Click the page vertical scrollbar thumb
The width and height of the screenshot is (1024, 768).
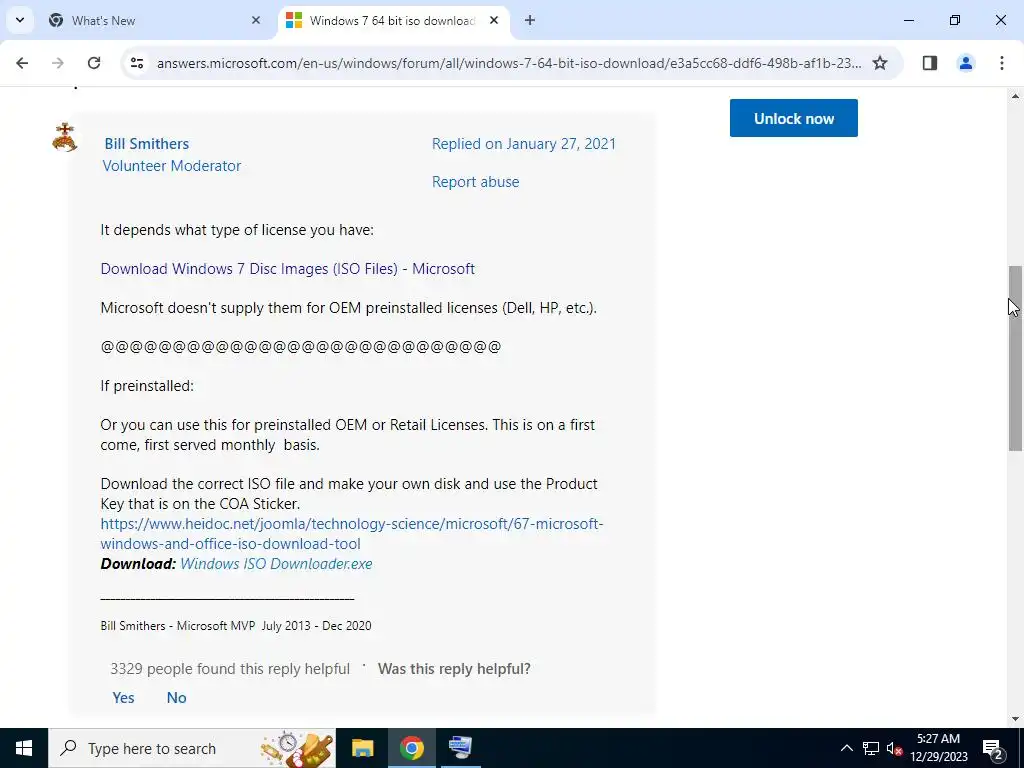[x=1015, y=358]
